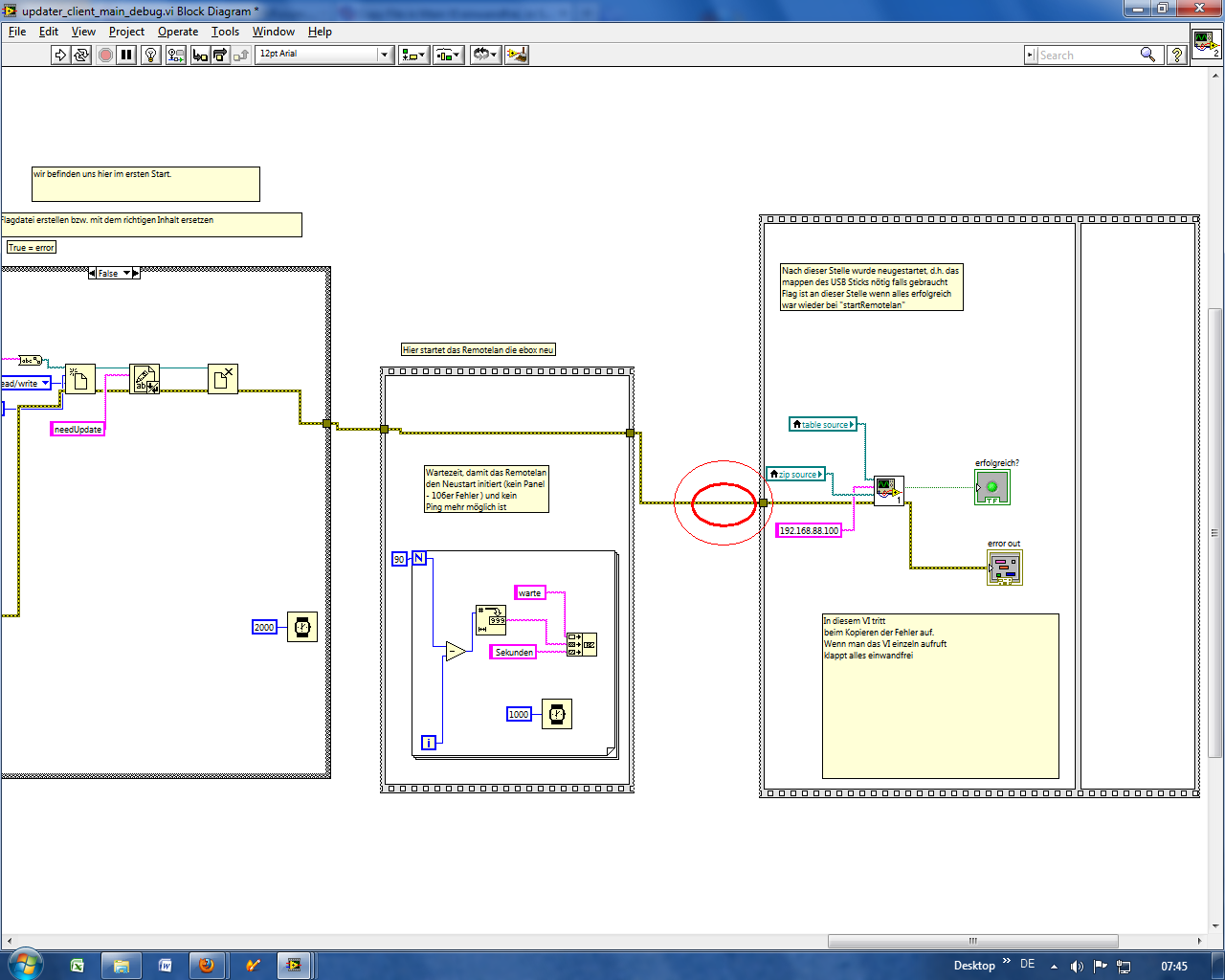The height and width of the screenshot is (980, 1225).
Task: Switch to the next case with the right arrow
Action: tap(136, 273)
